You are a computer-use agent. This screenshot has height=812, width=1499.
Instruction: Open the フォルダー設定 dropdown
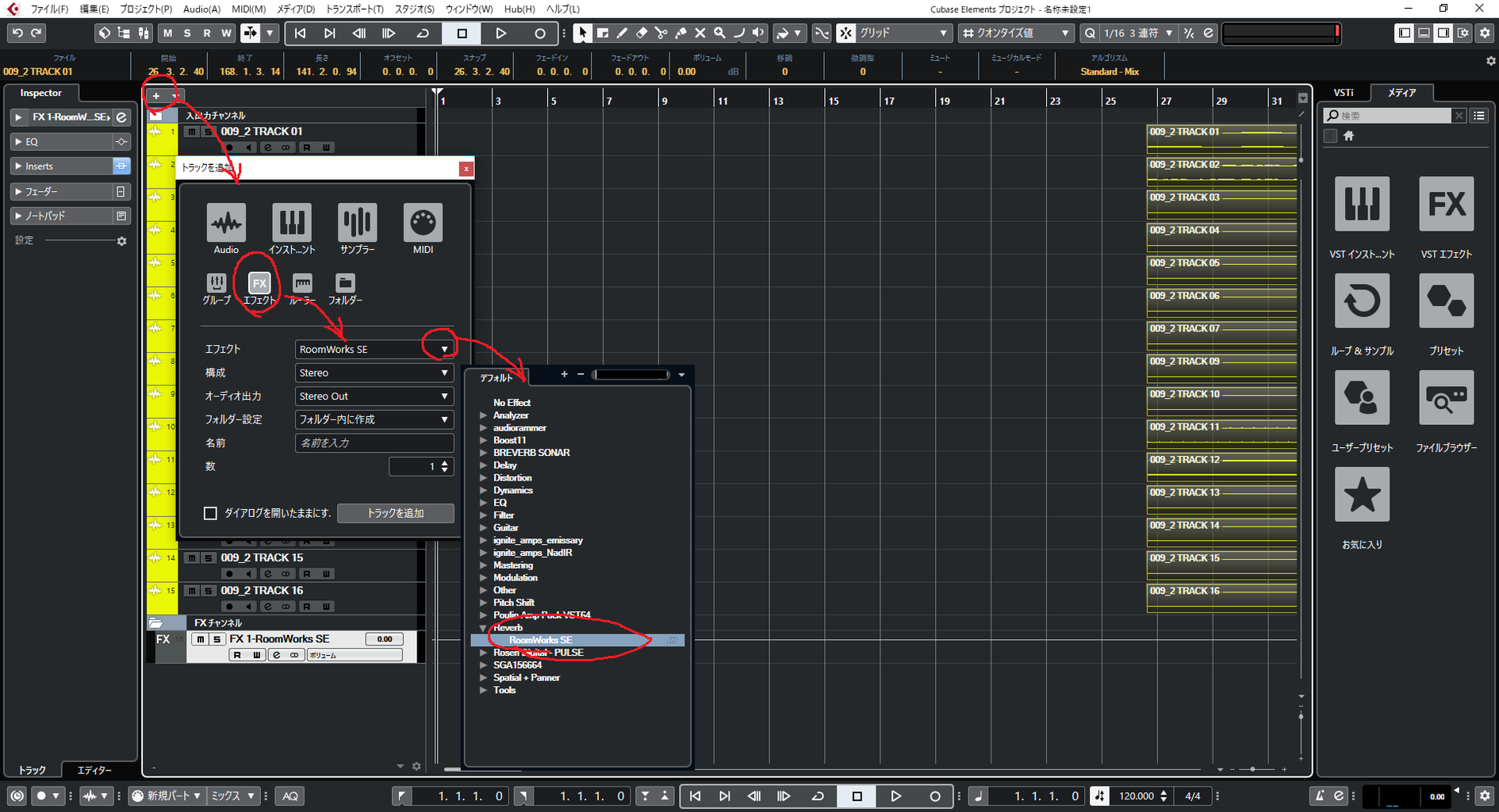point(374,419)
